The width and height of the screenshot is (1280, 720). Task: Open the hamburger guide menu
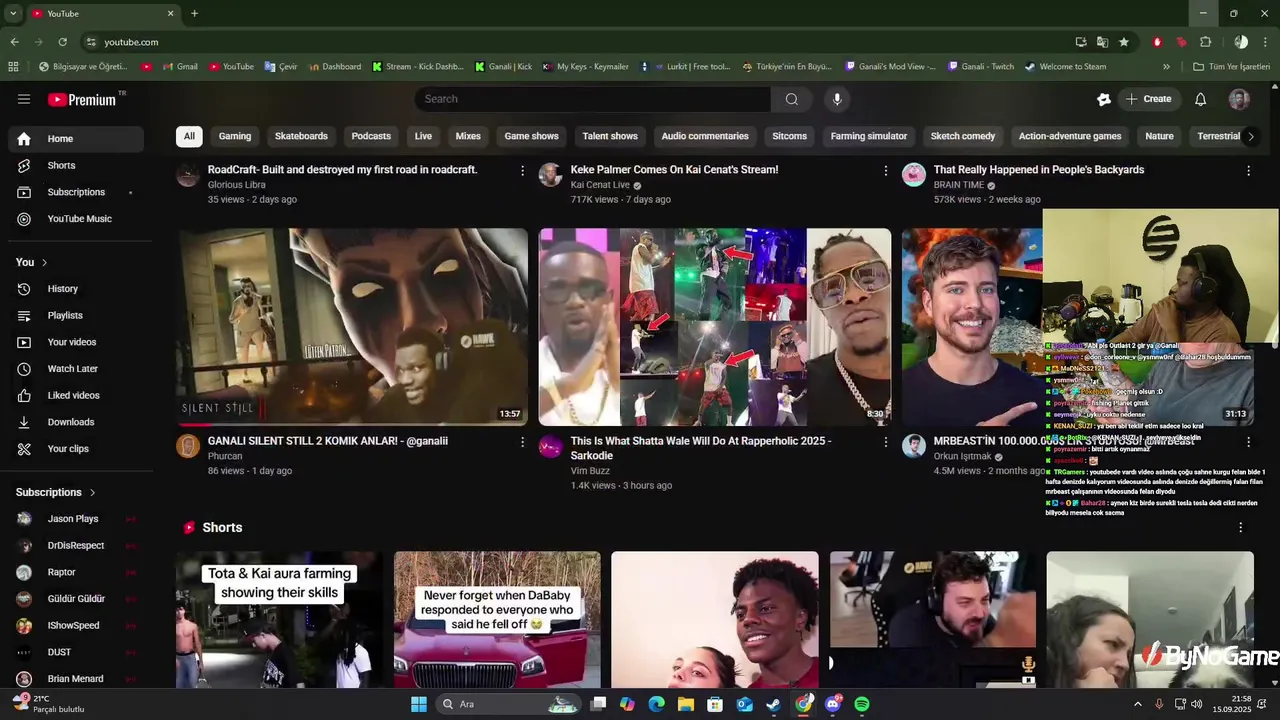(x=24, y=99)
